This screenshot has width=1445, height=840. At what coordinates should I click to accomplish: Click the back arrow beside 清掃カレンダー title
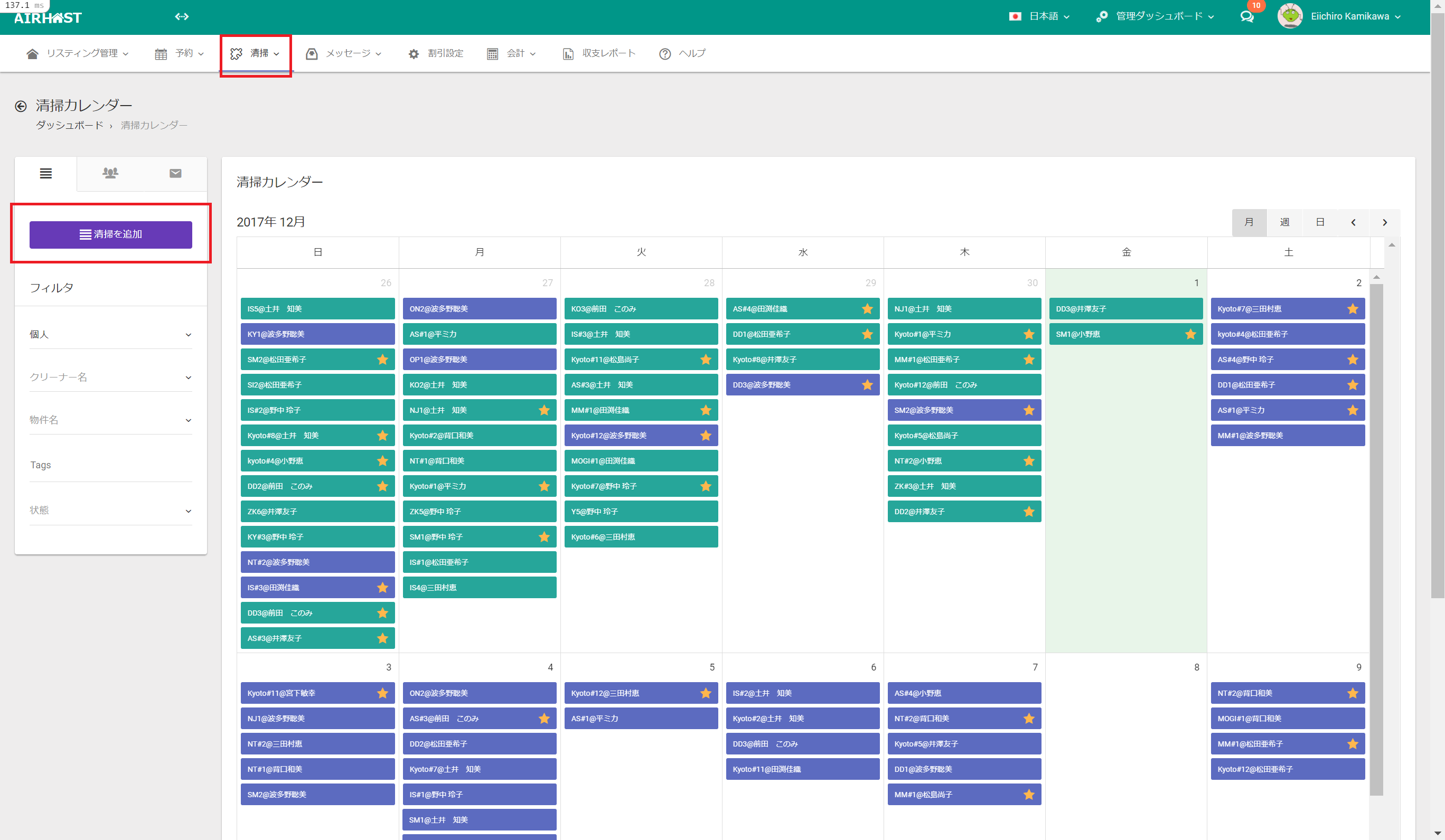click(x=21, y=106)
